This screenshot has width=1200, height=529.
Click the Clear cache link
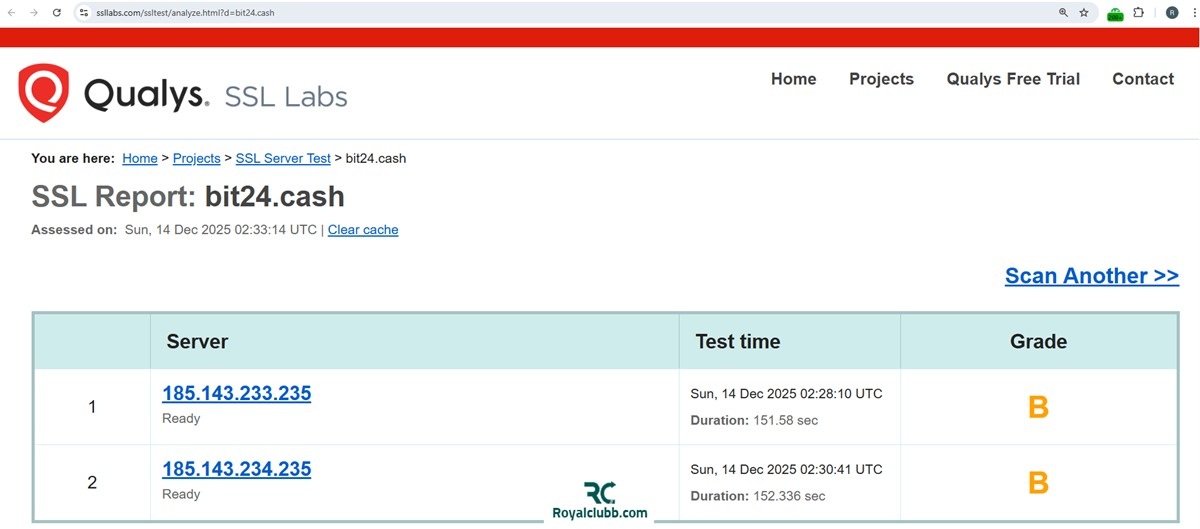point(363,230)
